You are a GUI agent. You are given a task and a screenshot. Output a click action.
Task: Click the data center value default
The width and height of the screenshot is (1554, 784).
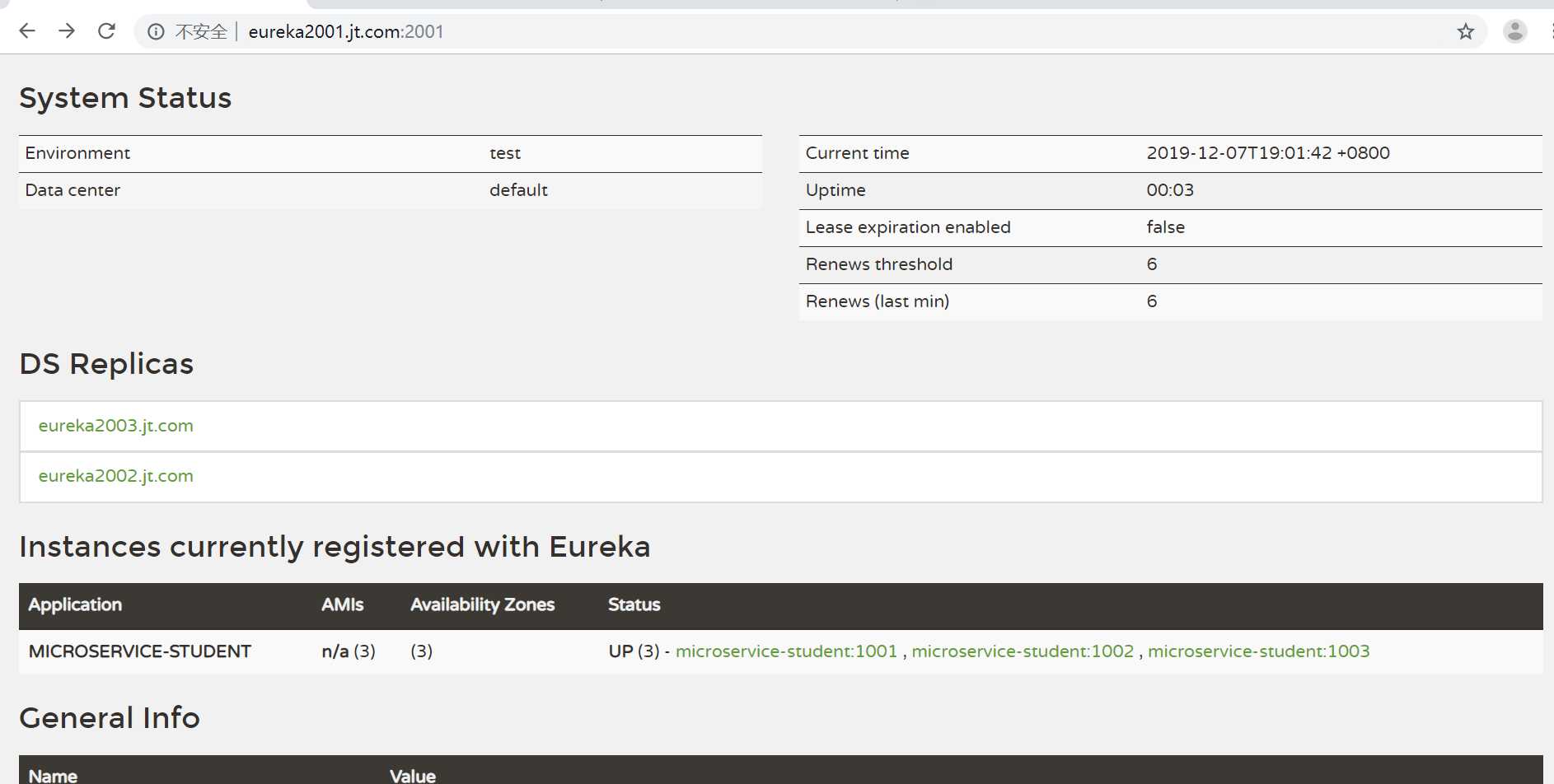point(518,190)
